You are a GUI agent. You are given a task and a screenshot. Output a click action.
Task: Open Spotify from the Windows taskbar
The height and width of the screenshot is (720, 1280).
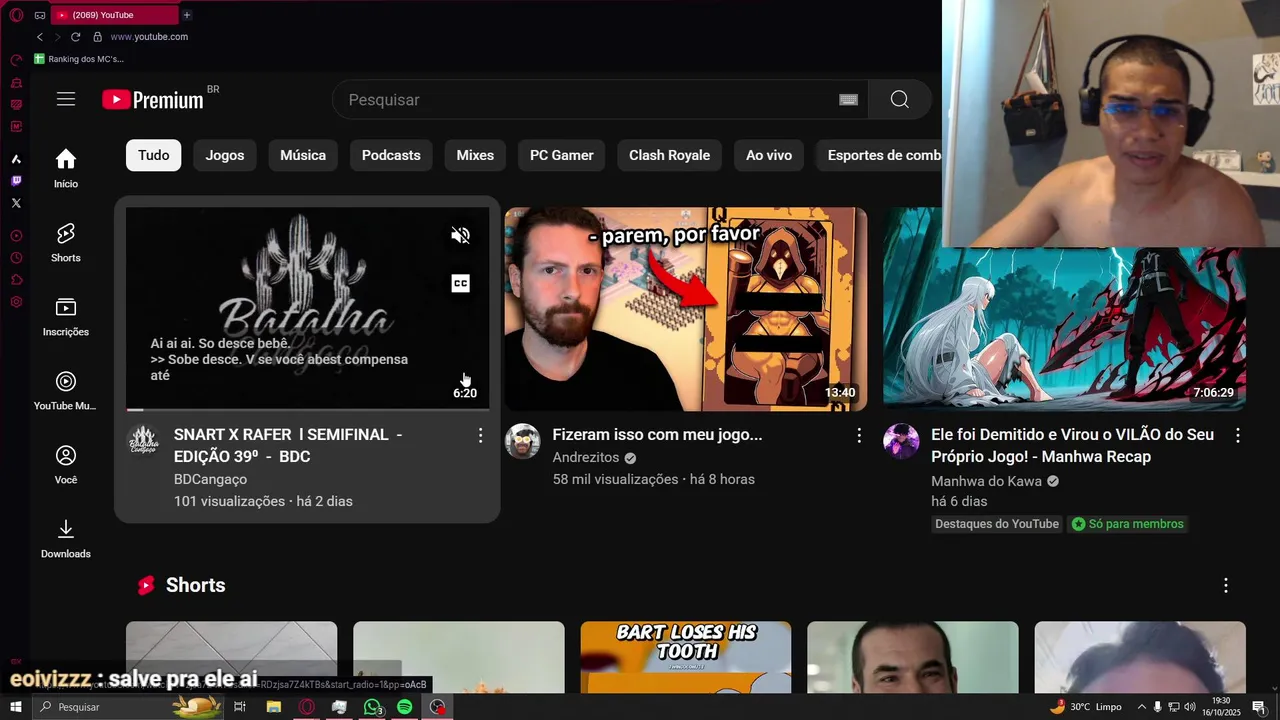point(404,707)
